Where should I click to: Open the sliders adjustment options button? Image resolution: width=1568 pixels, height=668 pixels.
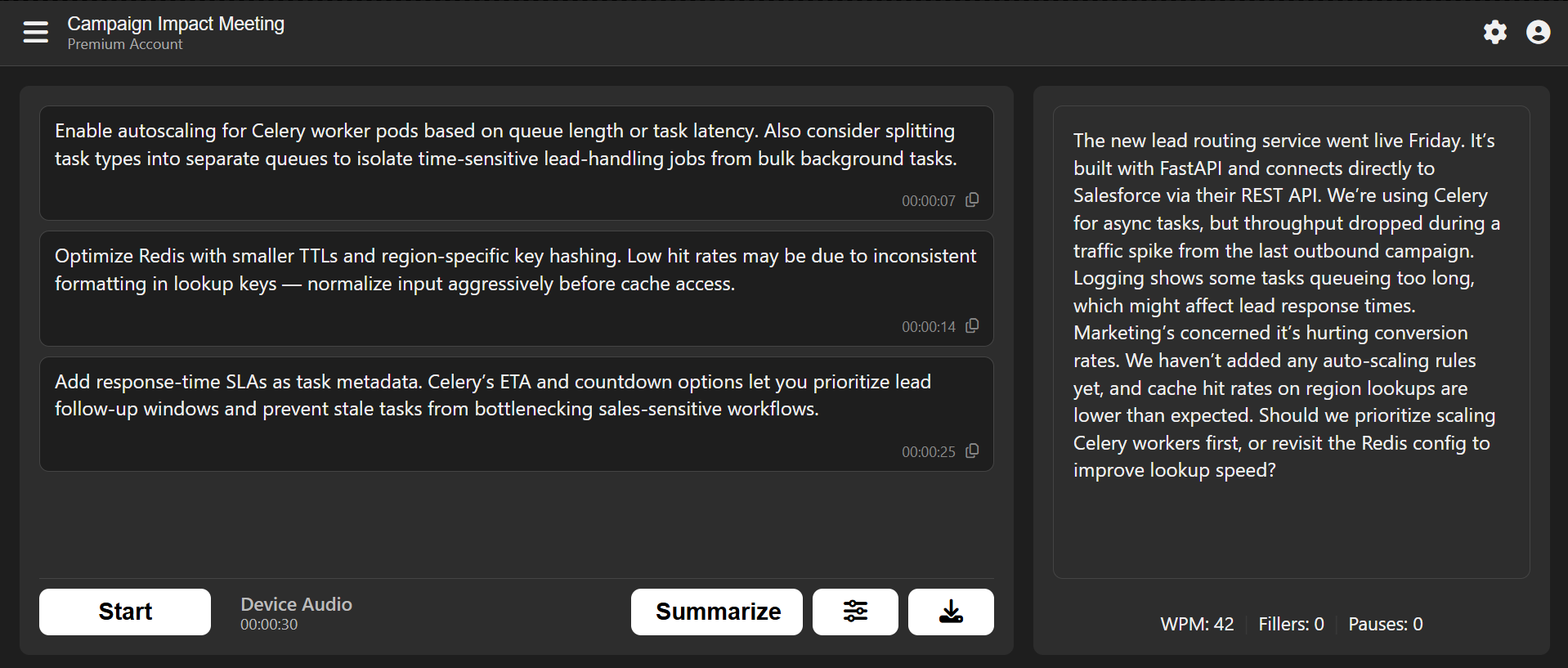(x=855, y=612)
